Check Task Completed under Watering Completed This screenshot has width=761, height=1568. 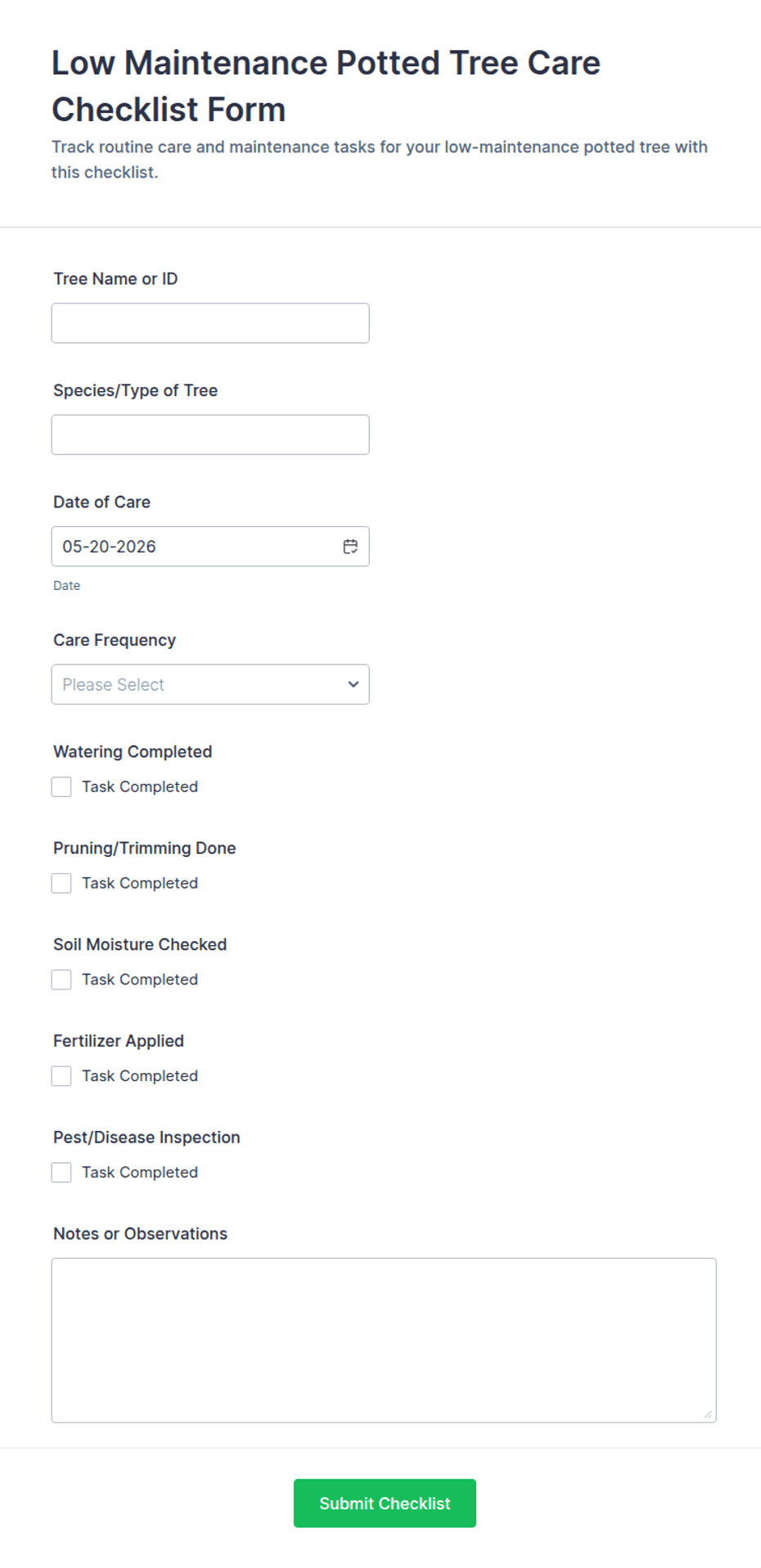coord(61,786)
